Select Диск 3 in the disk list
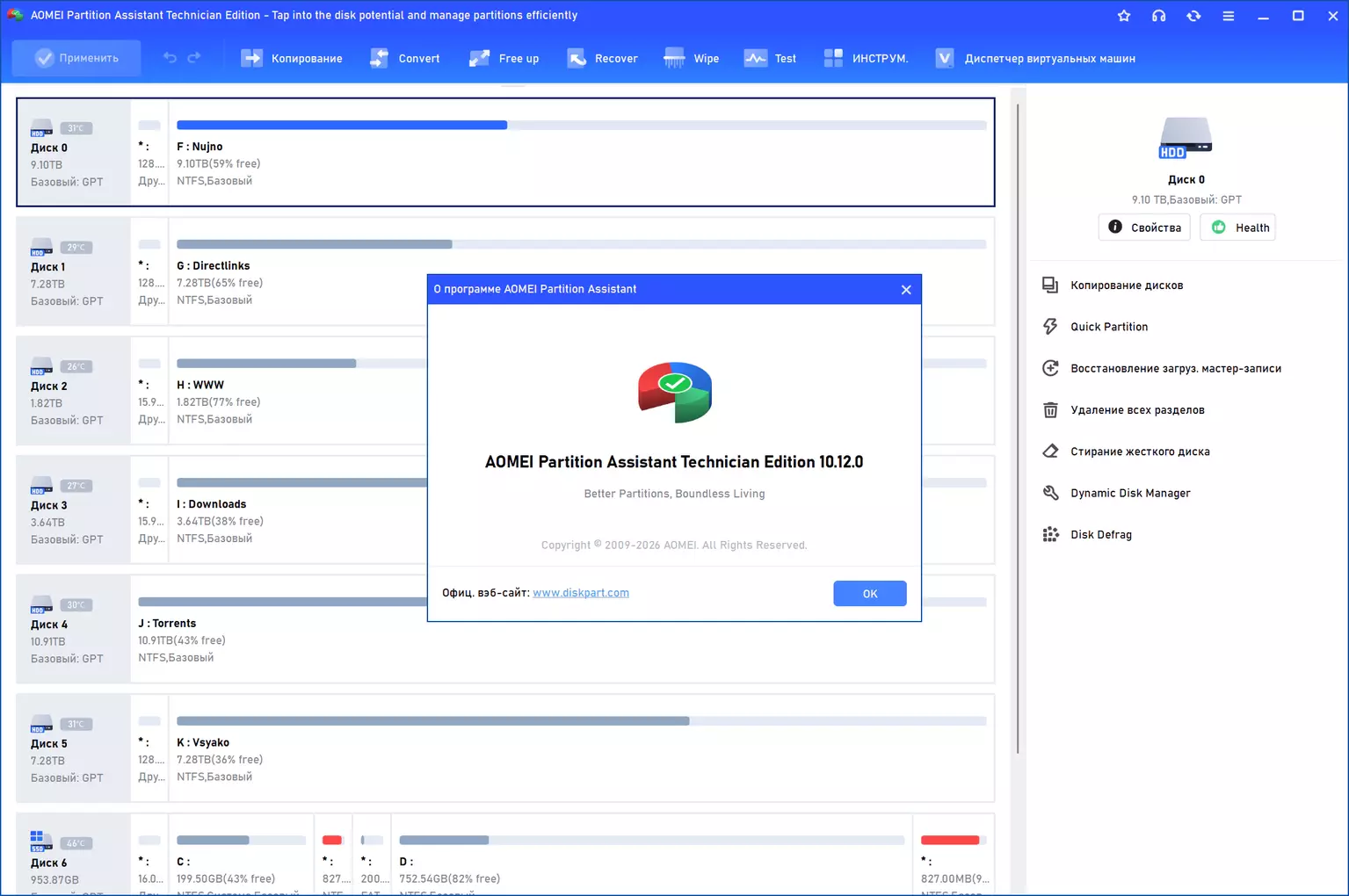This screenshot has height=896, width=1349. point(74,509)
